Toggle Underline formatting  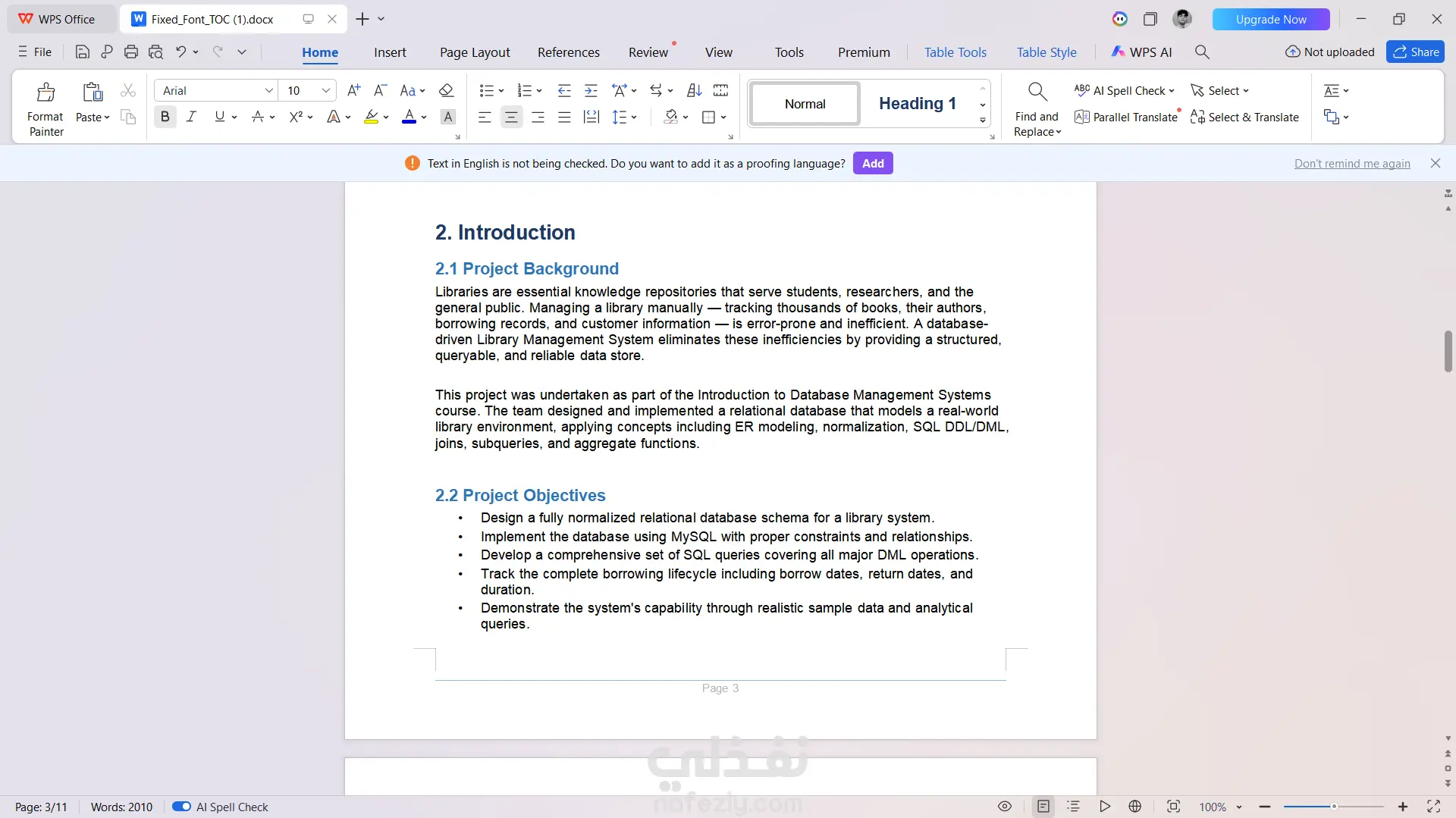219,117
